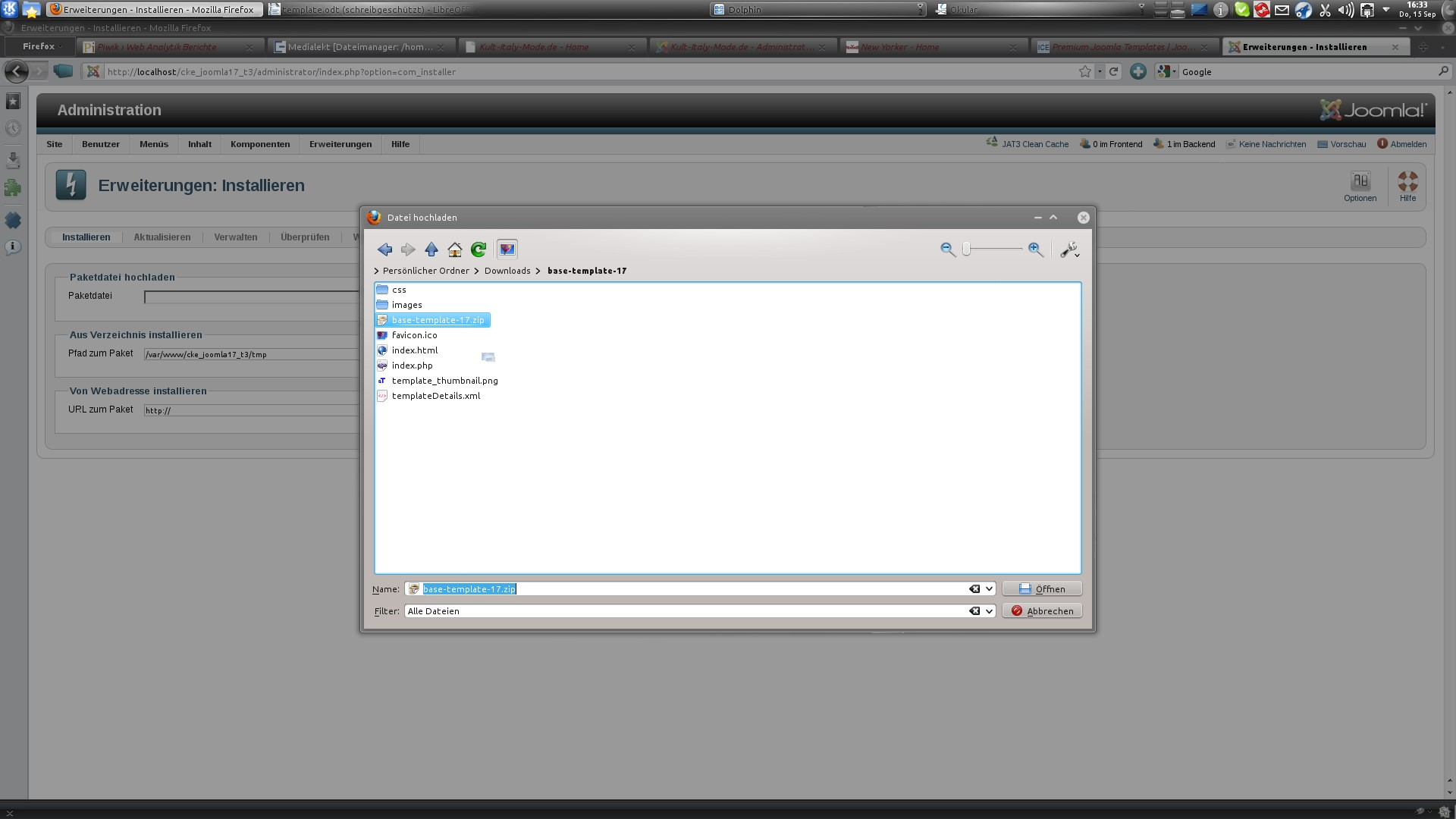Click the zoom in magnifier
Viewport: 1456px width, 819px height.
(1035, 249)
